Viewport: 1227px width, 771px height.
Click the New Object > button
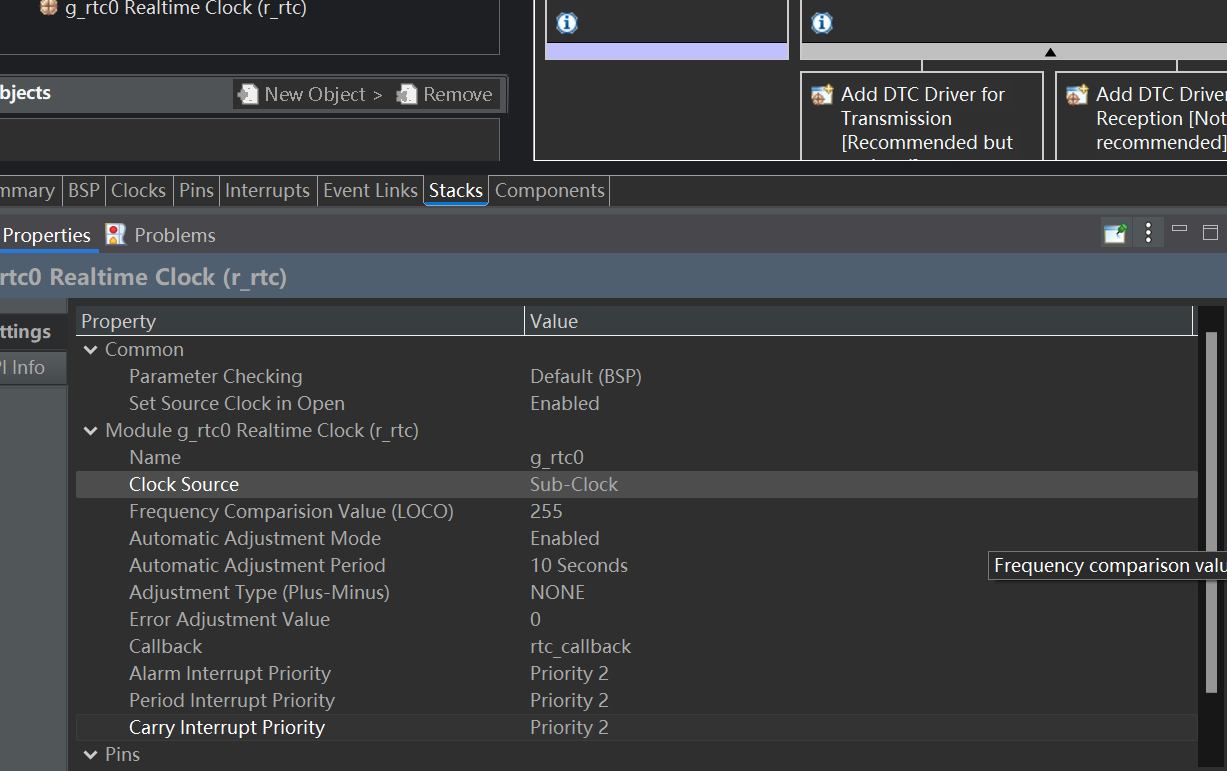[x=311, y=94]
